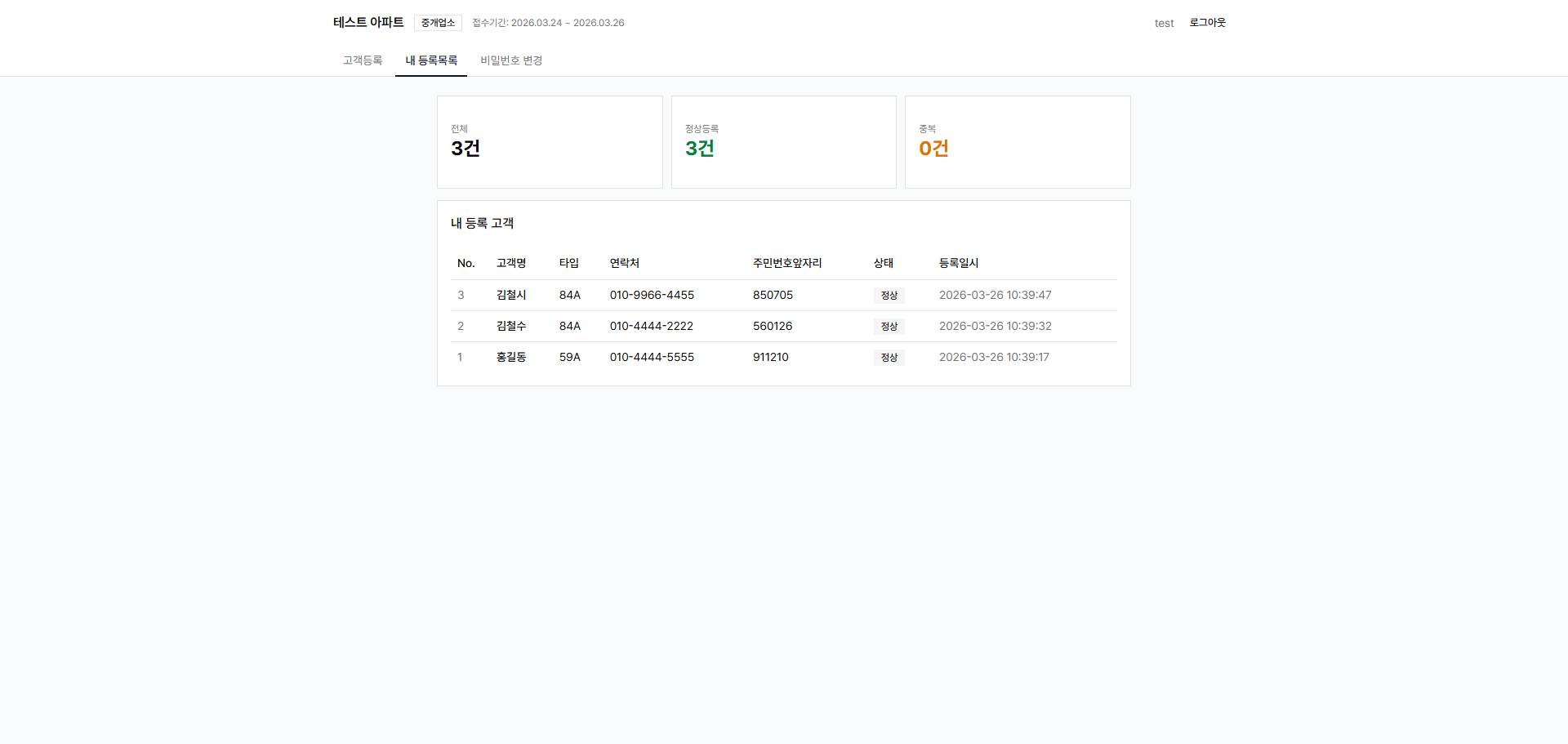Select the 전체 summary card
Viewport: 1568px width, 744px height.
tap(550, 141)
